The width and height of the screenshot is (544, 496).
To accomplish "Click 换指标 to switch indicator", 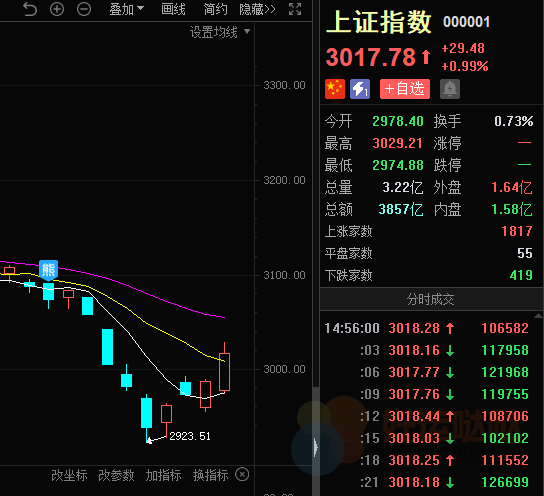I will (211, 475).
